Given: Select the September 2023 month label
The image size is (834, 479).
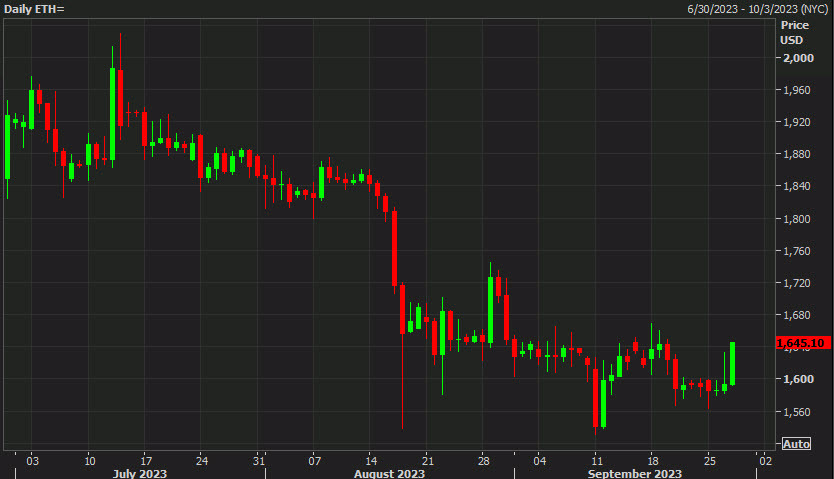Looking at the screenshot, I should (x=635, y=473).
